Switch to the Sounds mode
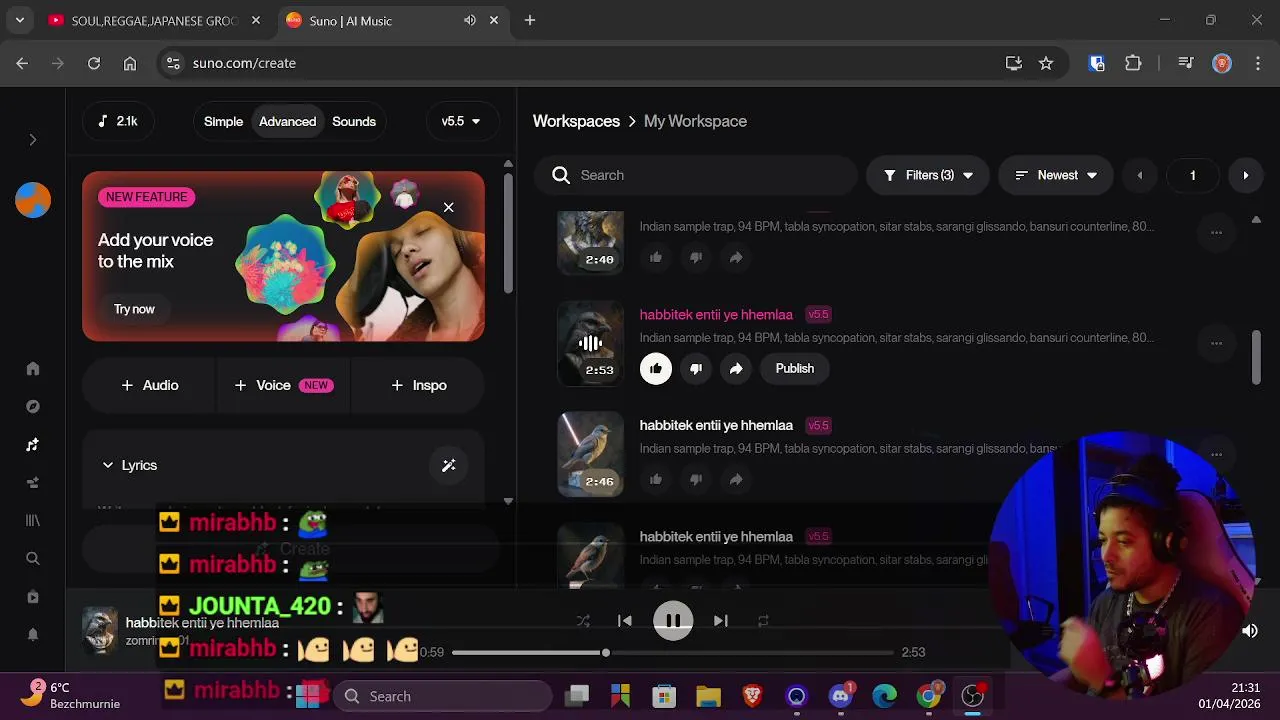 (354, 121)
